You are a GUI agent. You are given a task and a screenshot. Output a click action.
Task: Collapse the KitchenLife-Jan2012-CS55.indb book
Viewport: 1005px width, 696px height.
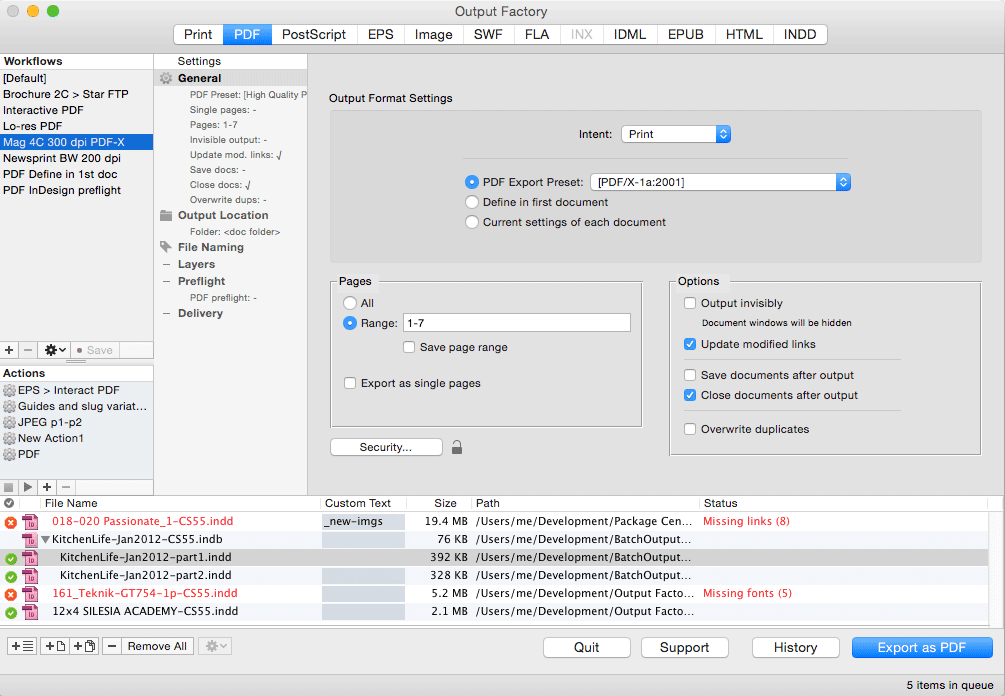click(x=45, y=540)
